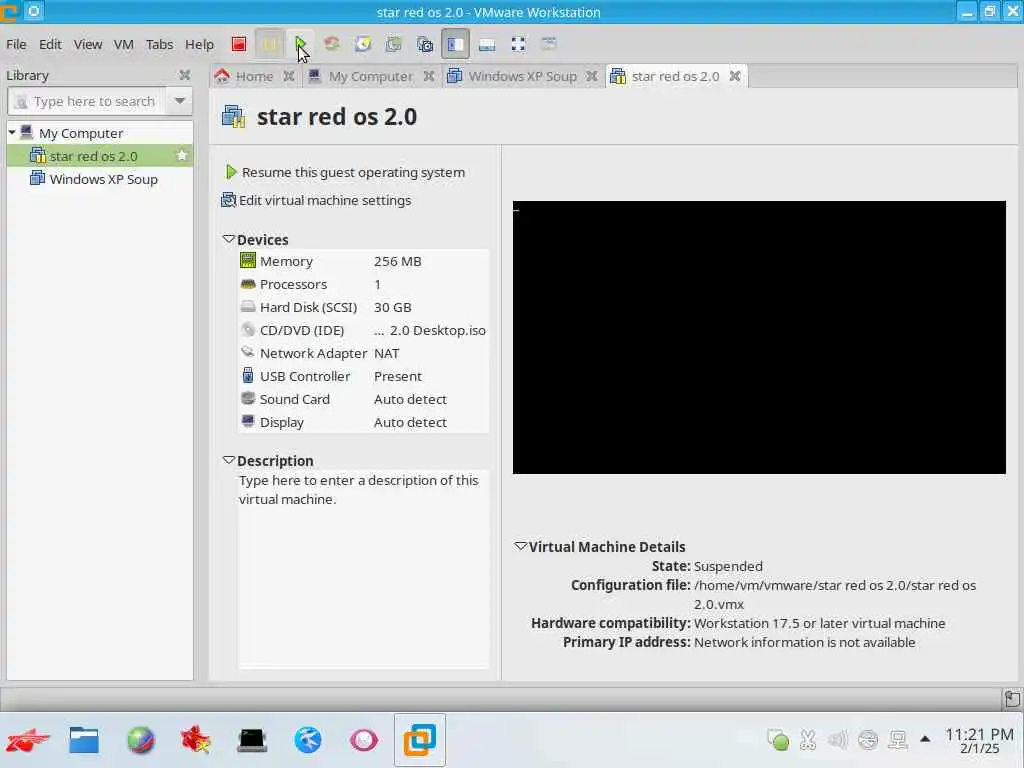Image resolution: width=1024 pixels, height=768 pixels.
Task: Click the revert to snapshot toolbar icon
Action: click(393, 44)
